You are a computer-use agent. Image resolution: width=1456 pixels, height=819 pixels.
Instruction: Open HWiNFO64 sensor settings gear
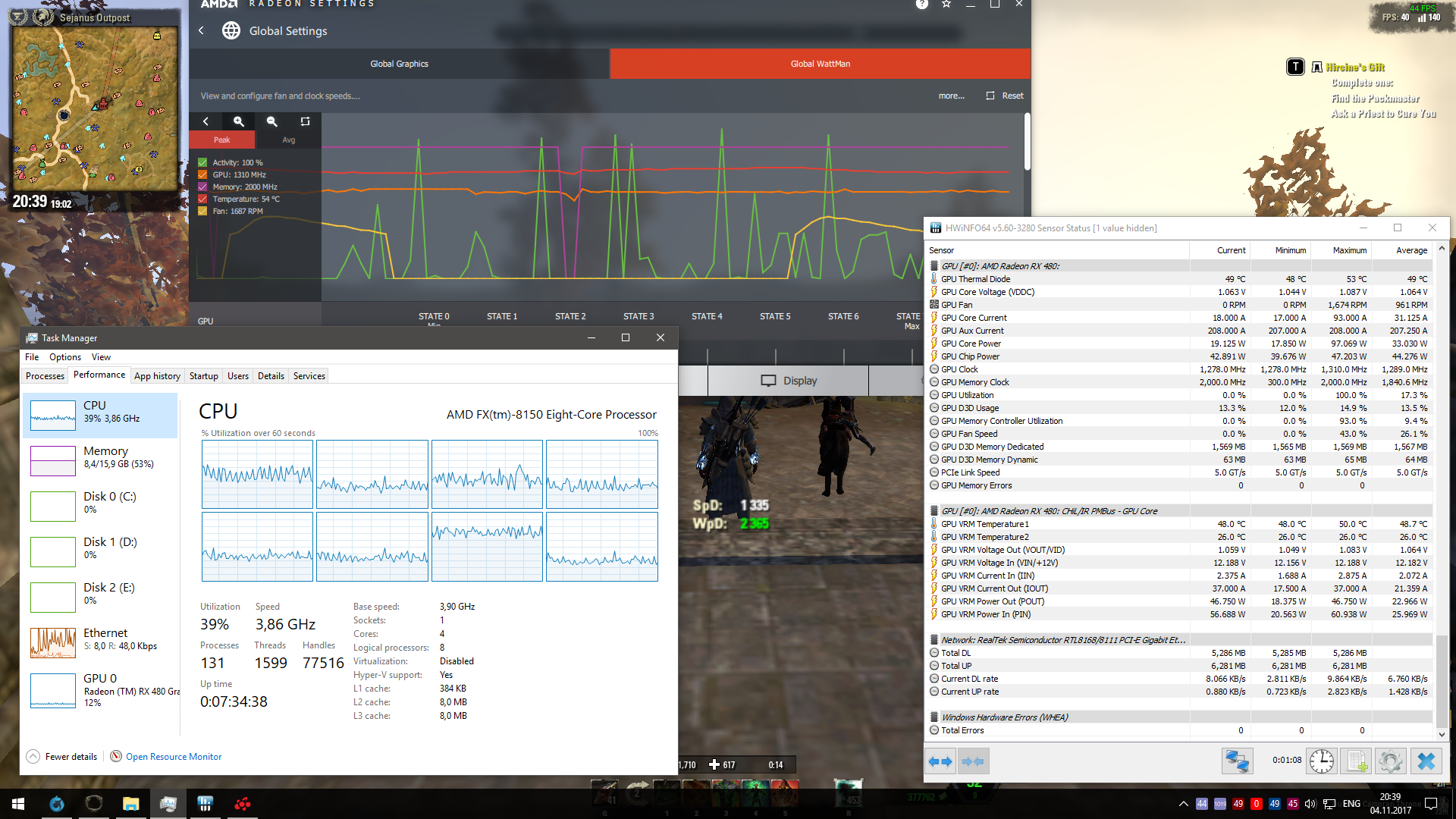(1391, 761)
